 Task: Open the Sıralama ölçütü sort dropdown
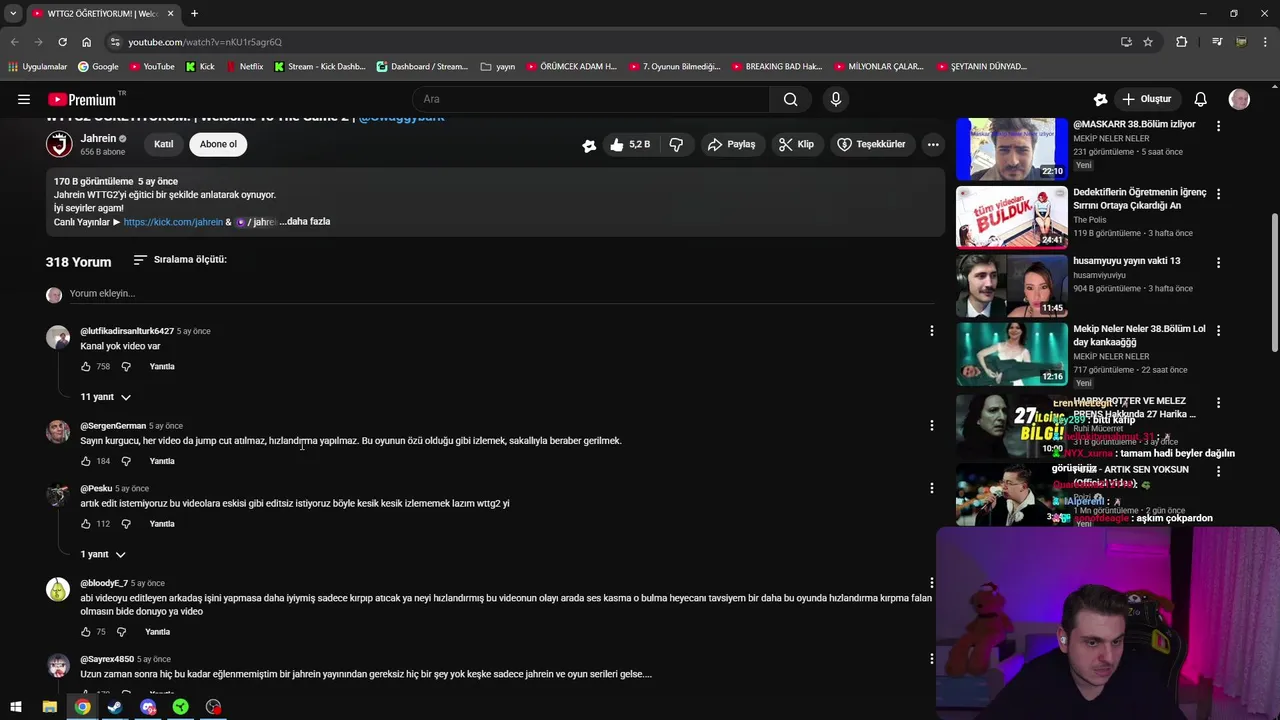coord(180,260)
